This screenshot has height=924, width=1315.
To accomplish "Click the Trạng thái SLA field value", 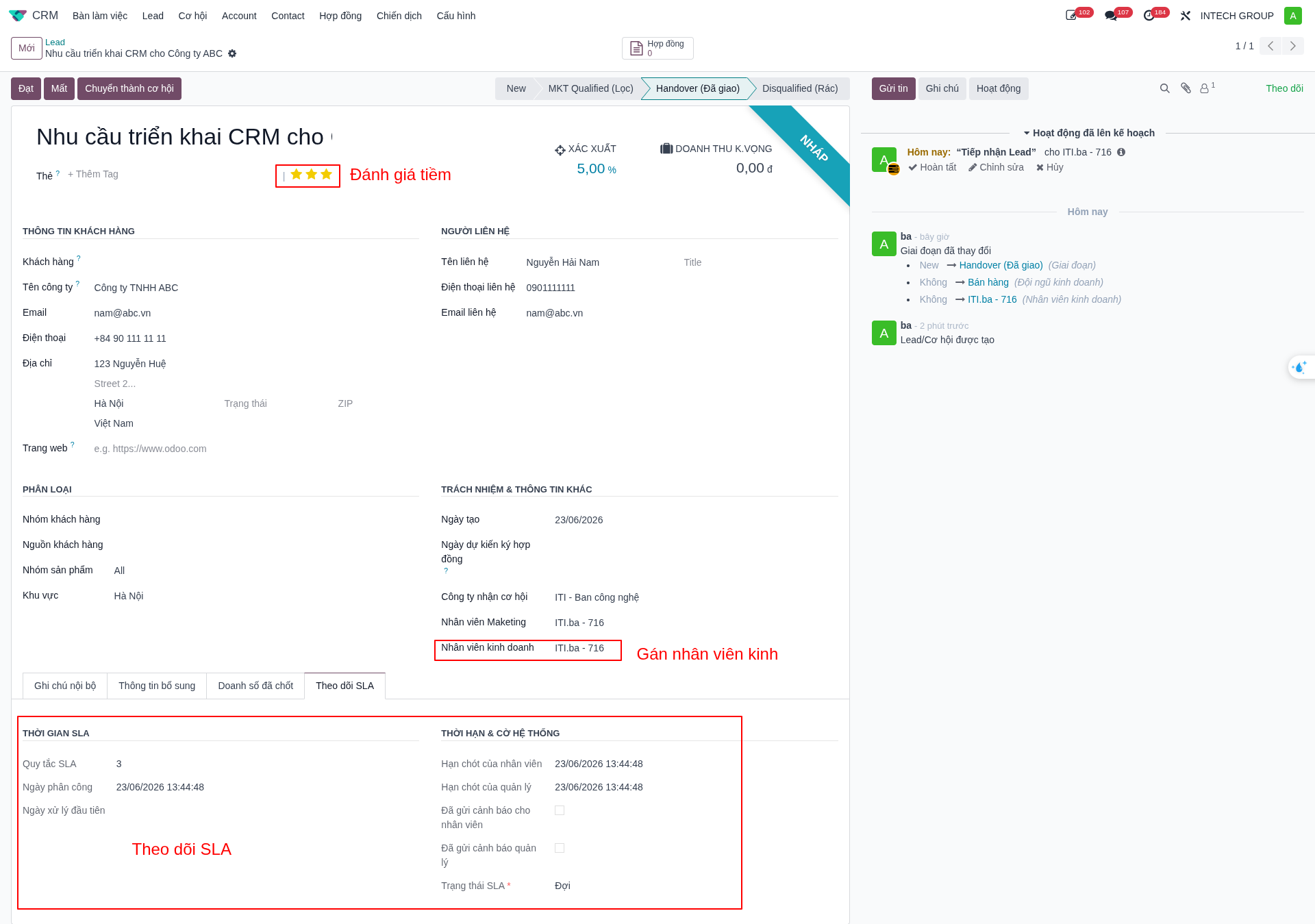I will (x=562, y=886).
